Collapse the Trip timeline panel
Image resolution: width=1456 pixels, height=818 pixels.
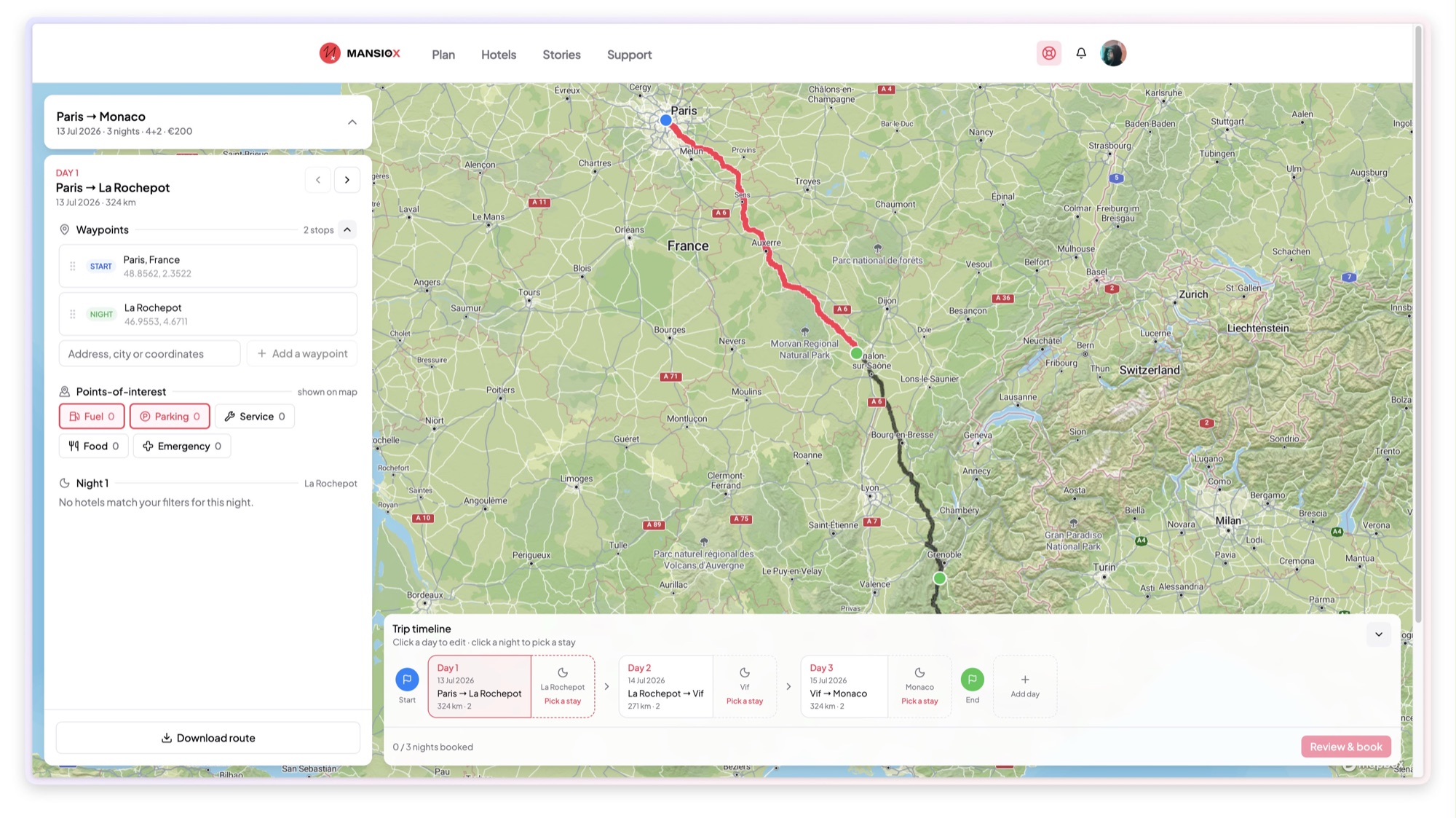1379,634
